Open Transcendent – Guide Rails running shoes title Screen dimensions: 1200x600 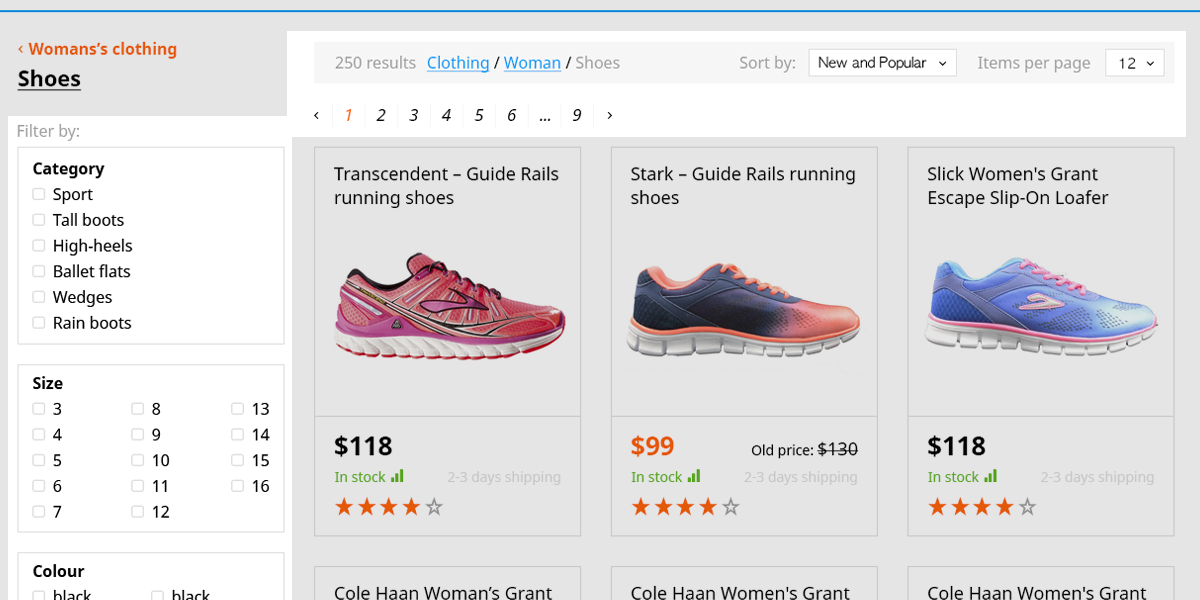[446, 186]
